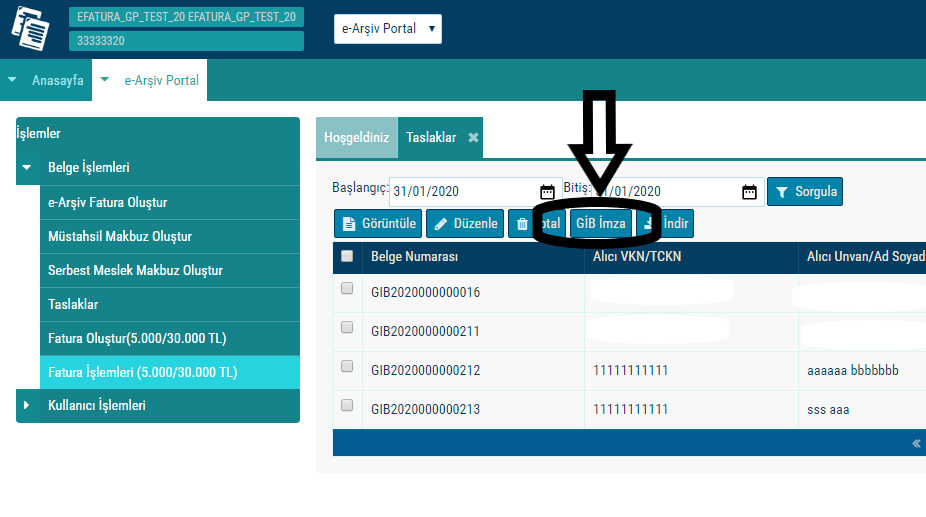Click the Başlangıç date input field
This screenshot has height=517, width=926.
tap(462, 192)
